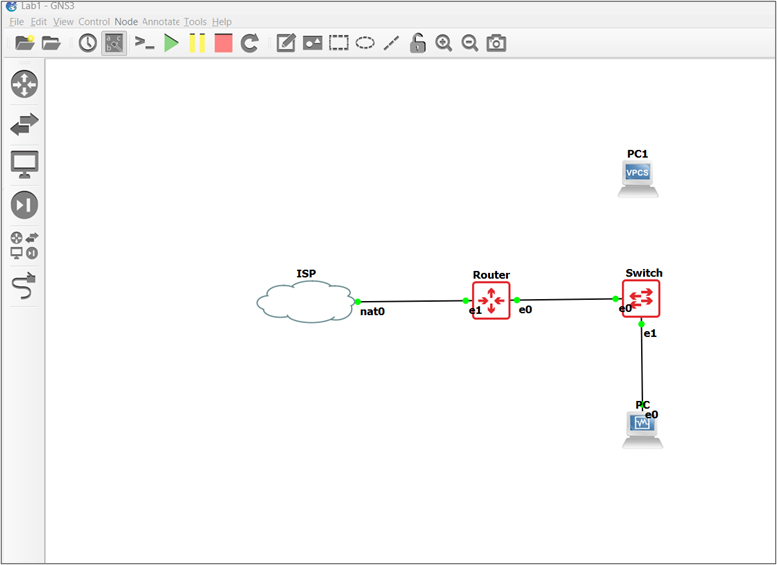
Task: Select the PC node below the Switch
Action: tap(643, 431)
